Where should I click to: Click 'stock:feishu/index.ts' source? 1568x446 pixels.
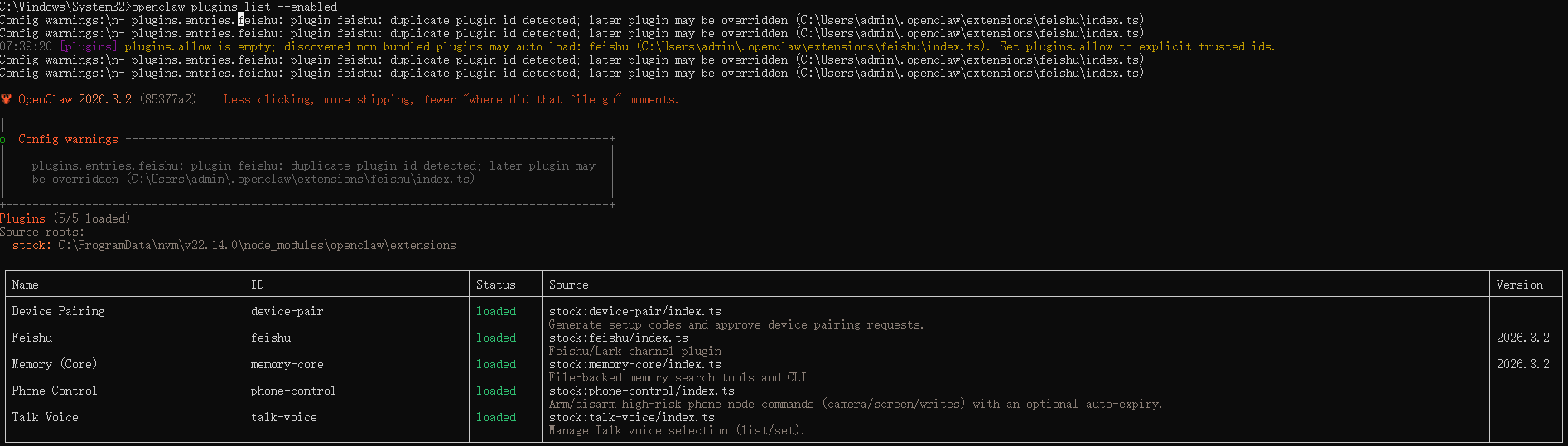(x=619, y=338)
